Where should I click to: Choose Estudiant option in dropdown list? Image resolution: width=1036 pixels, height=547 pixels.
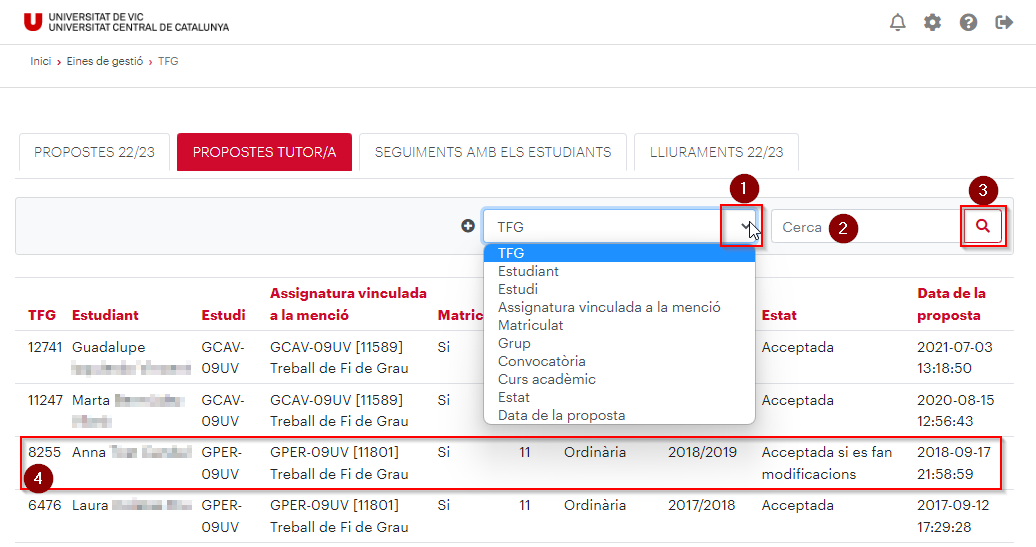click(x=619, y=271)
